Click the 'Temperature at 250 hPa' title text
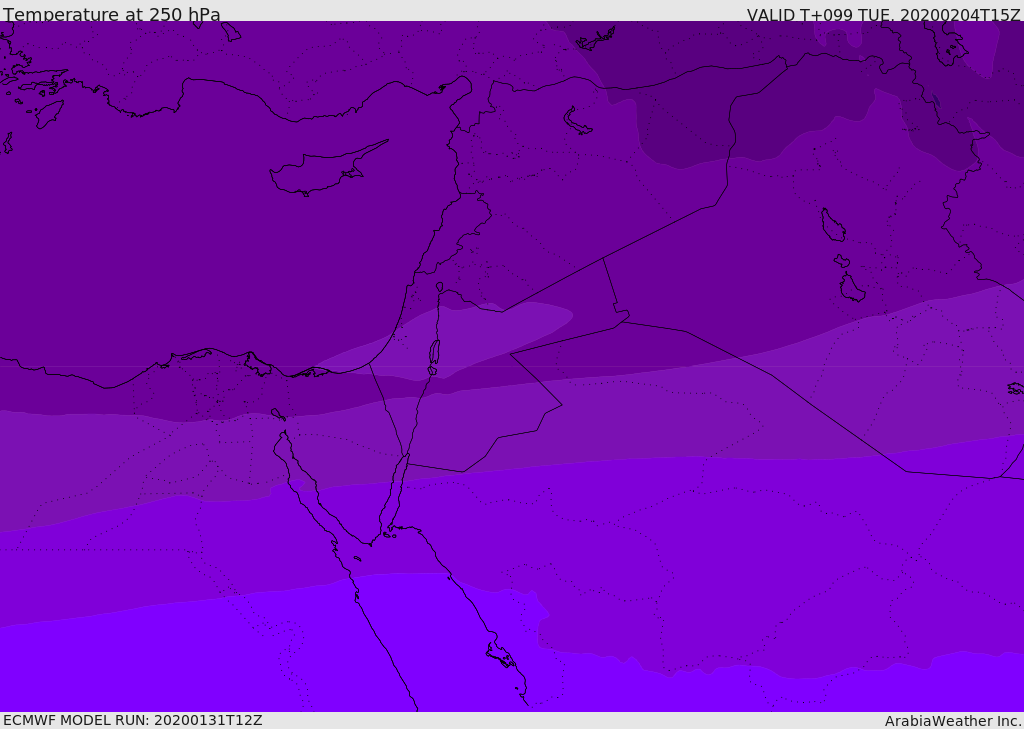Viewport: 1024px width, 729px height. click(x=112, y=14)
